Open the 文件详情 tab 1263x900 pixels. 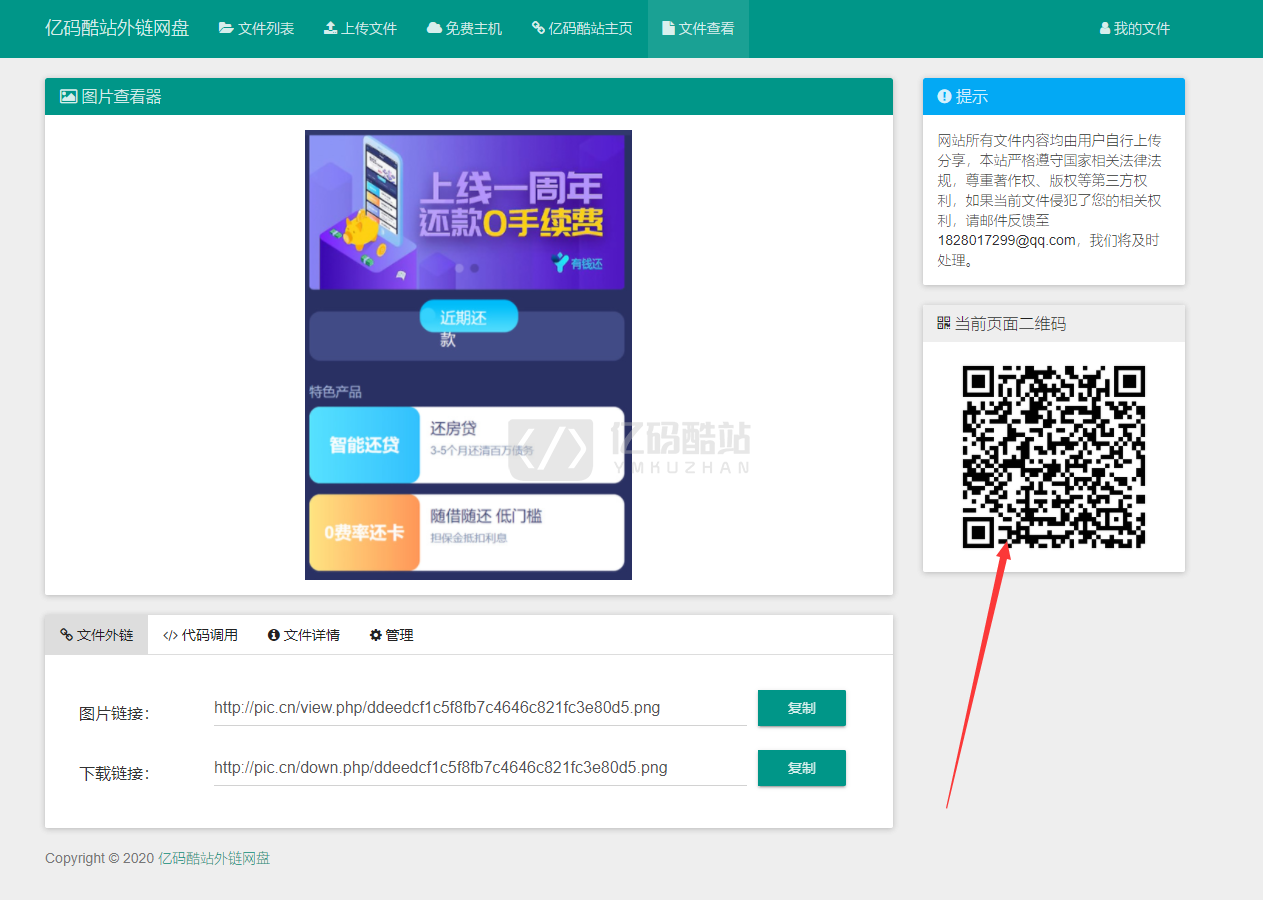tap(304, 635)
